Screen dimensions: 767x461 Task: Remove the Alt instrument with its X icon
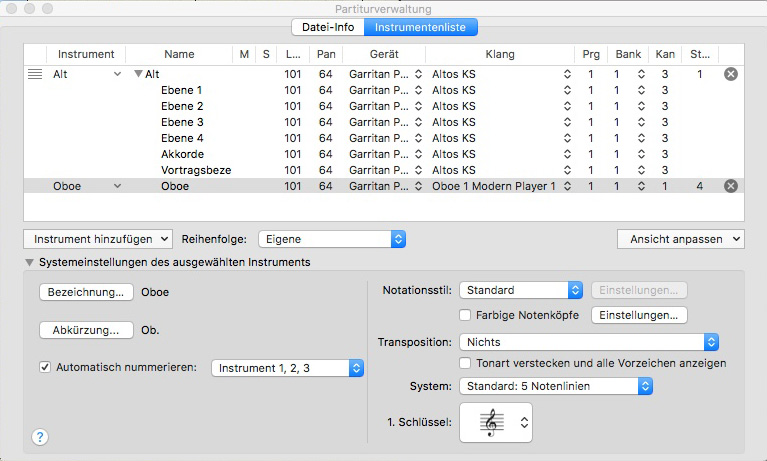point(730,74)
